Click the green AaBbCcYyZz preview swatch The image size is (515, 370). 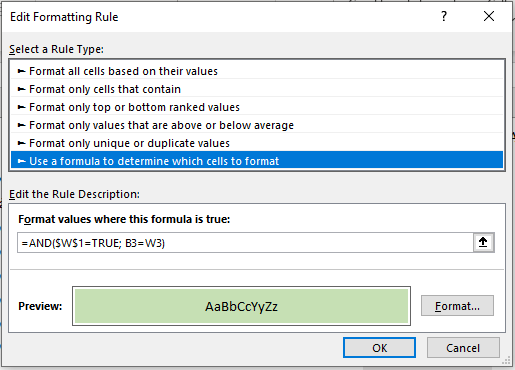(241, 306)
